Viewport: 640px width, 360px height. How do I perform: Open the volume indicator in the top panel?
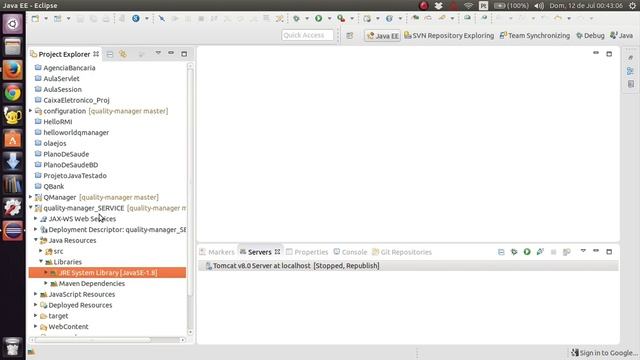pyautogui.click(x=539, y=5)
